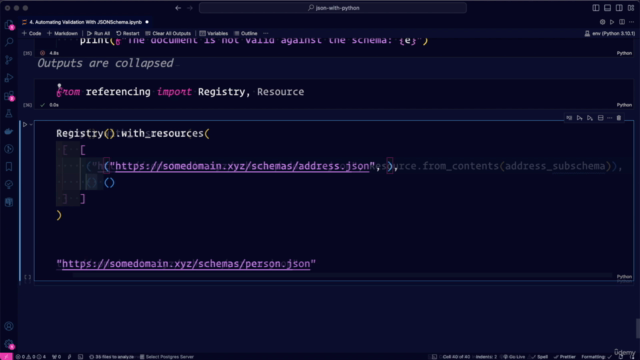
Task: Open more notebook toolbar actions ellipsis
Action: [x=266, y=33]
